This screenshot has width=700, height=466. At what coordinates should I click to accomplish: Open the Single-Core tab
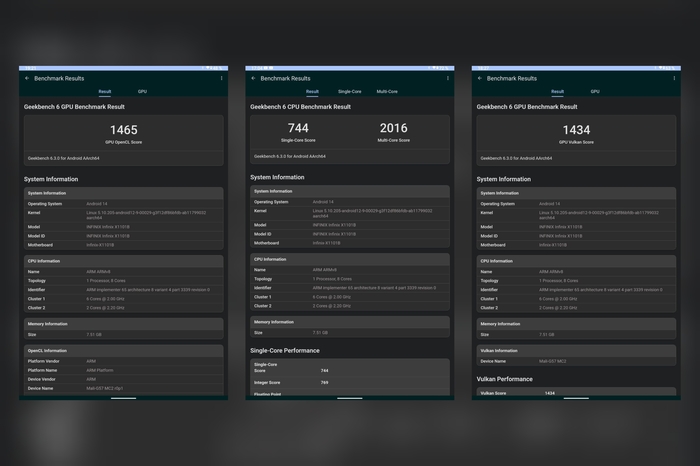(350, 91)
